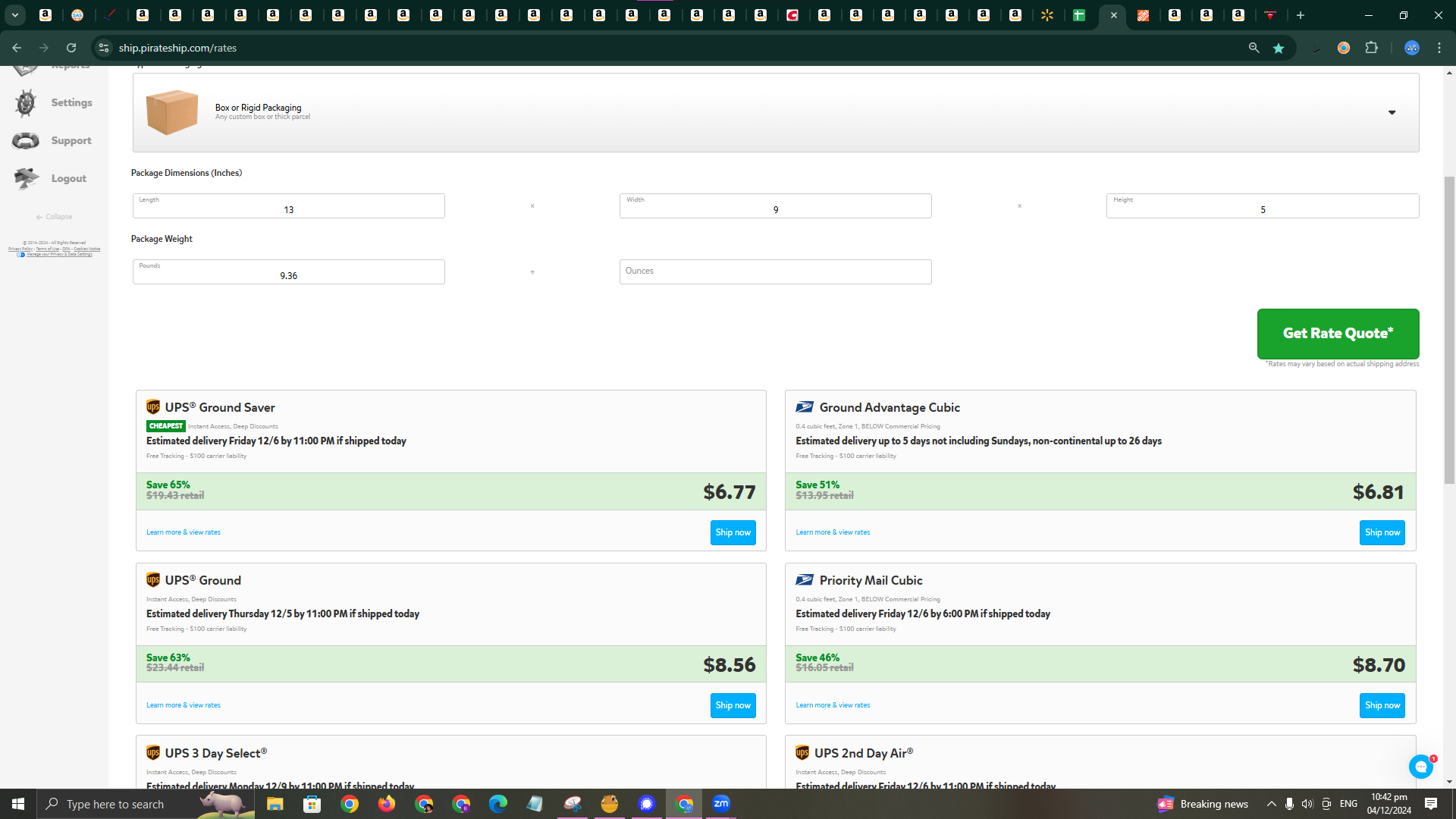This screenshot has width=1456, height=819.
Task: Click the site information icon in address bar
Action: pyautogui.click(x=104, y=48)
